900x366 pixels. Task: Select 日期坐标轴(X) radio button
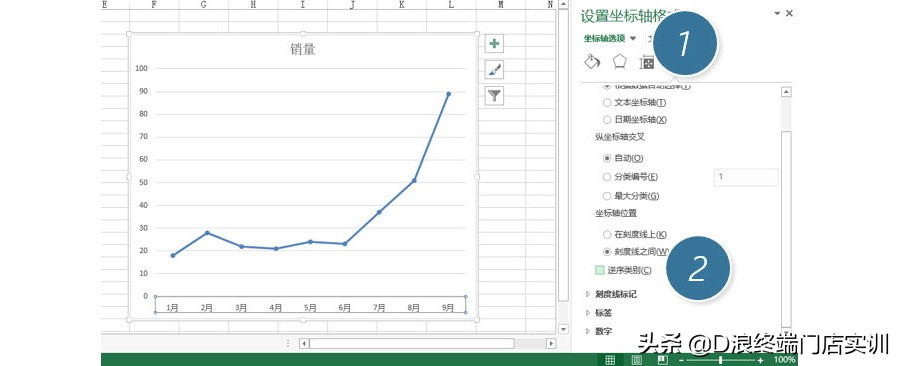coord(607,120)
